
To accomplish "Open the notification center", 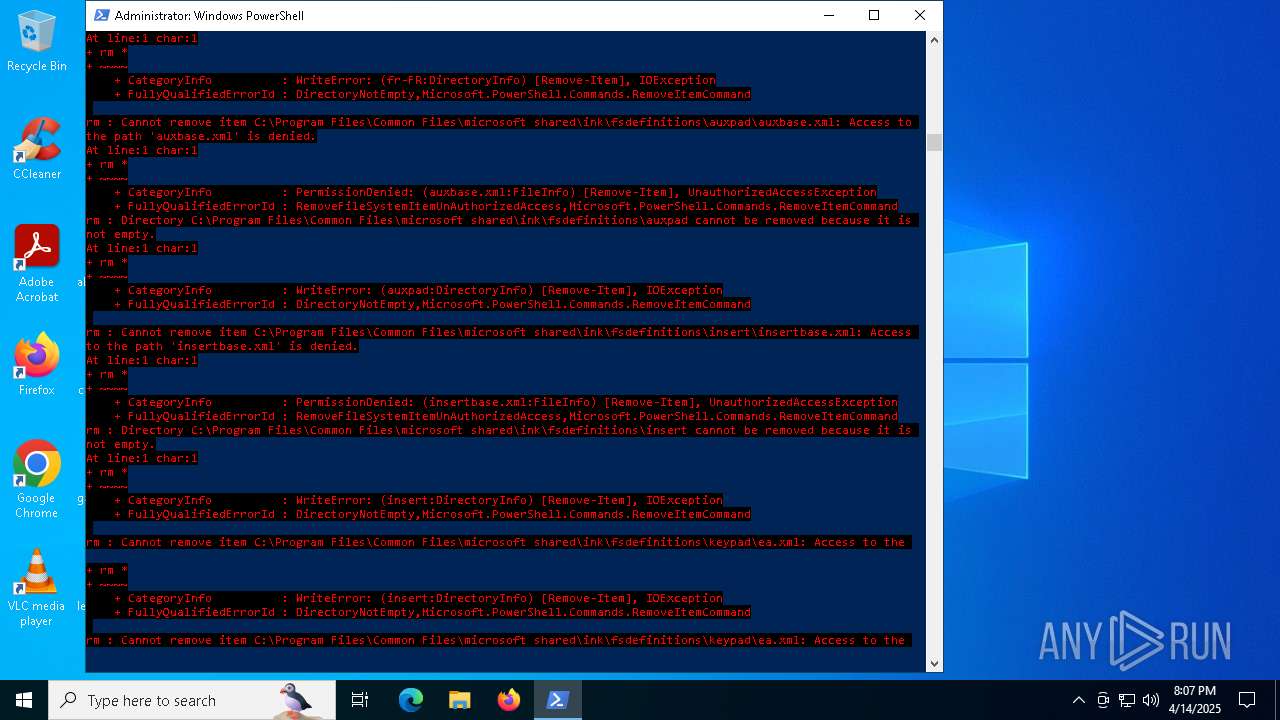I will [x=1247, y=700].
